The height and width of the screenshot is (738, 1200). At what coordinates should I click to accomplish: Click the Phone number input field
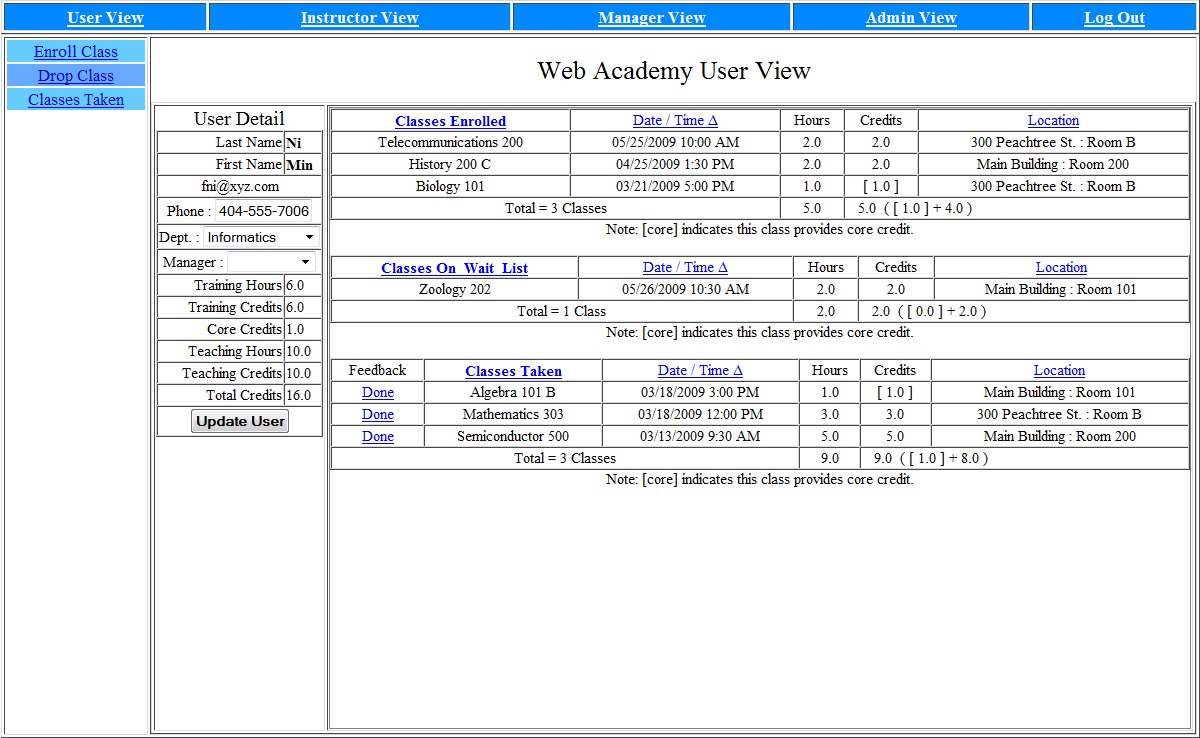pos(264,211)
